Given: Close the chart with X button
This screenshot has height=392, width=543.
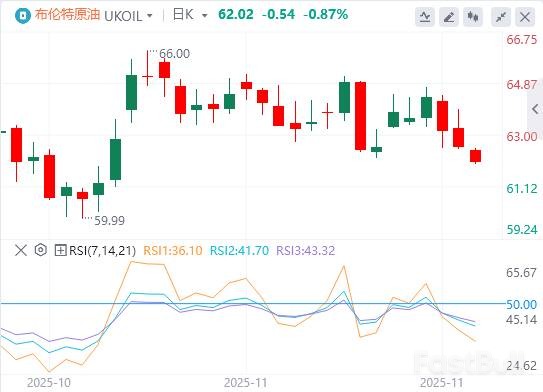Looking at the screenshot, I should [525, 16].
